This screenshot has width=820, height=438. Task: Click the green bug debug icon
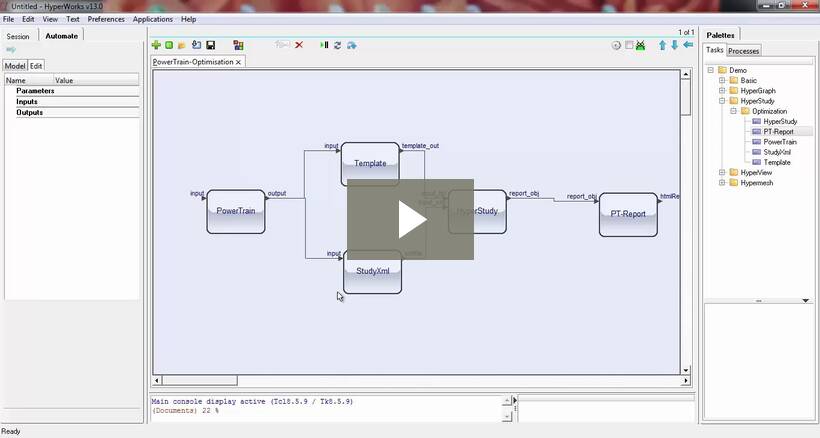[x=641, y=45]
